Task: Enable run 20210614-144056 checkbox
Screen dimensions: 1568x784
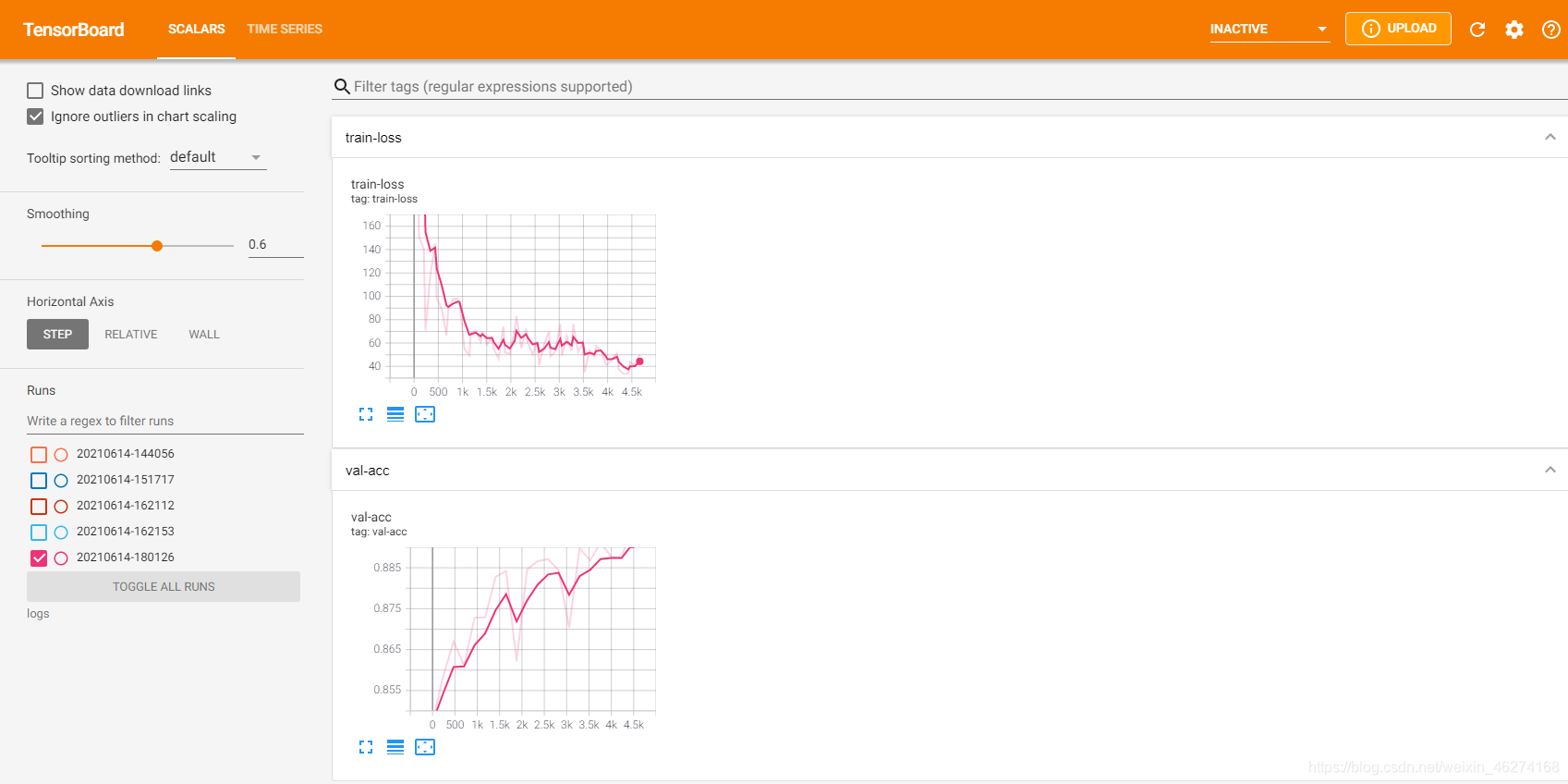Action: [x=39, y=455]
